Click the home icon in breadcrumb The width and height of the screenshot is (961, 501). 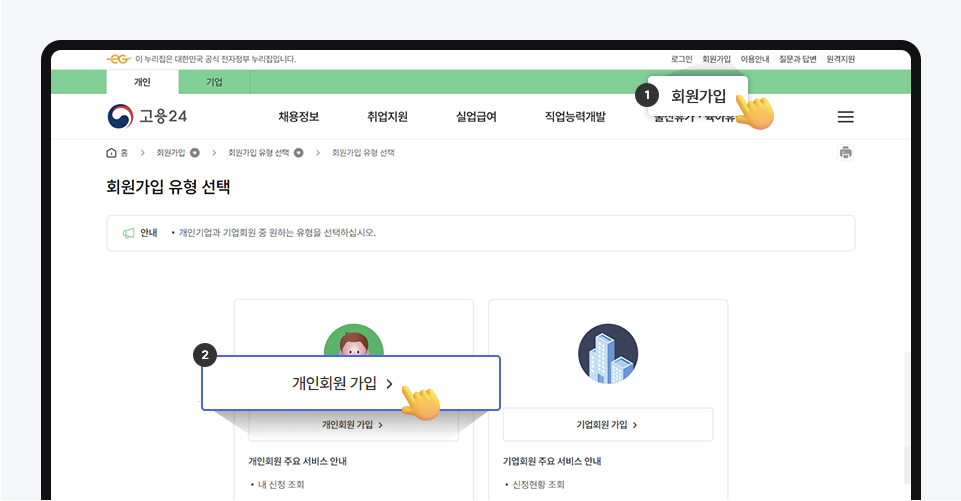coord(112,153)
